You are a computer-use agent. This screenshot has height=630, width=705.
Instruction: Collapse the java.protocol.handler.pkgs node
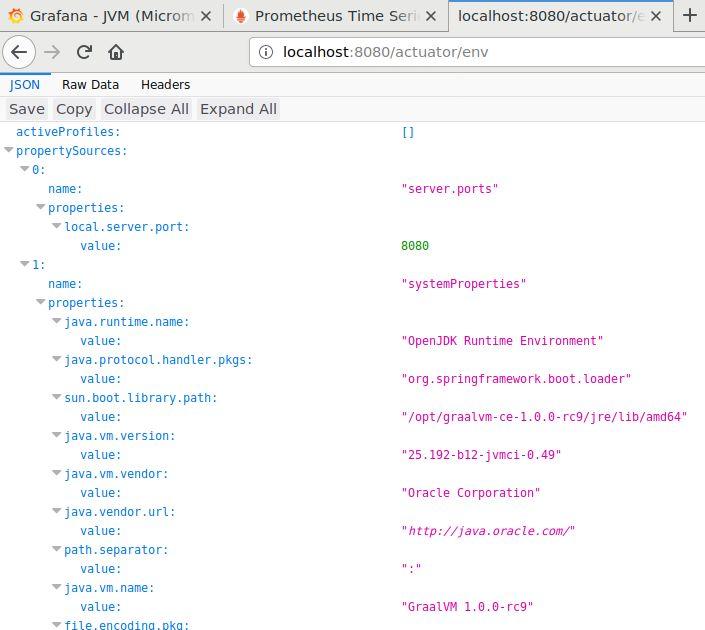point(57,359)
